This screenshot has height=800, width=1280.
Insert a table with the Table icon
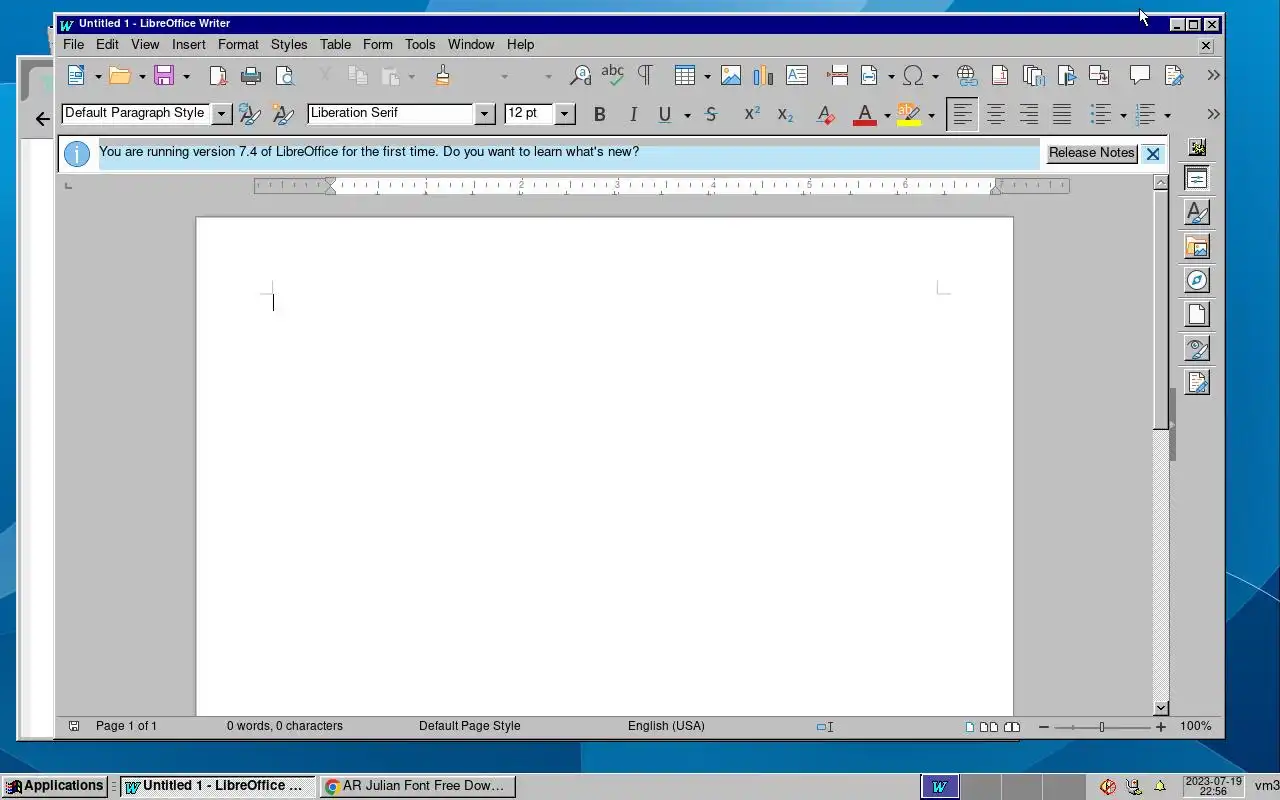point(685,75)
